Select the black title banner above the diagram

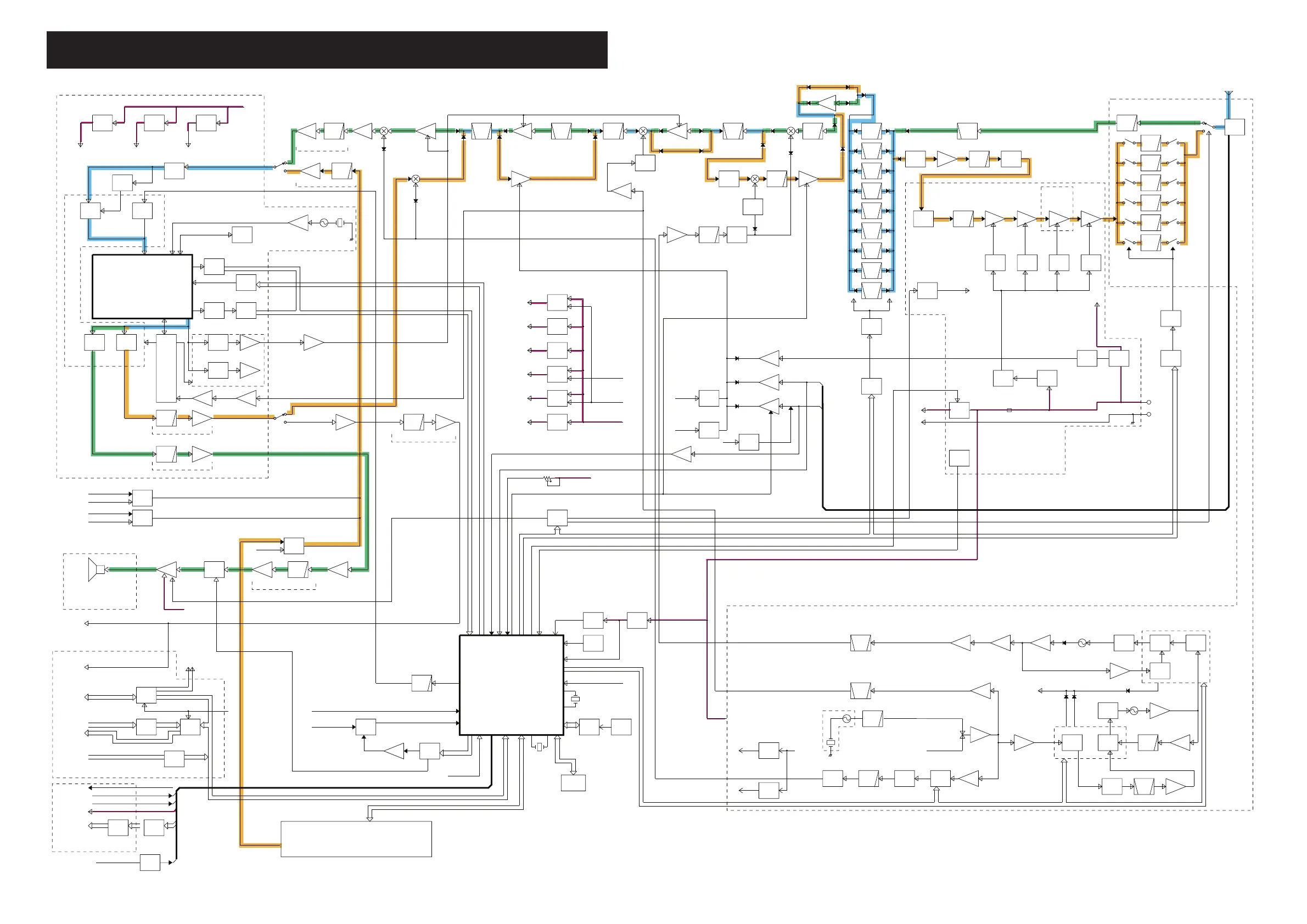point(327,50)
